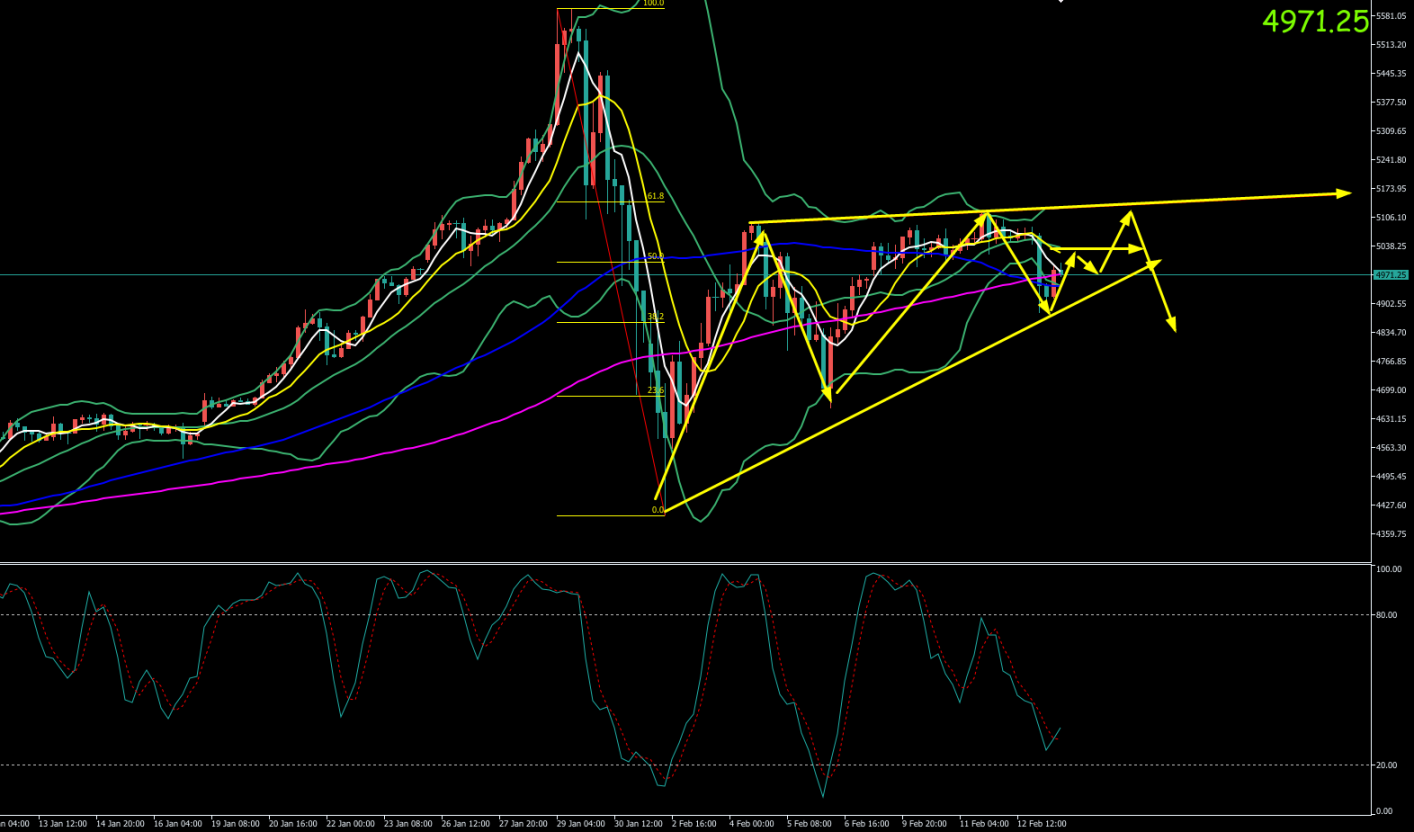Image resolution: width=1414 pixels, height=832 pixels.
Task: Click the Fibonacci 61.8 level label
Action: [x=655, y=197]
